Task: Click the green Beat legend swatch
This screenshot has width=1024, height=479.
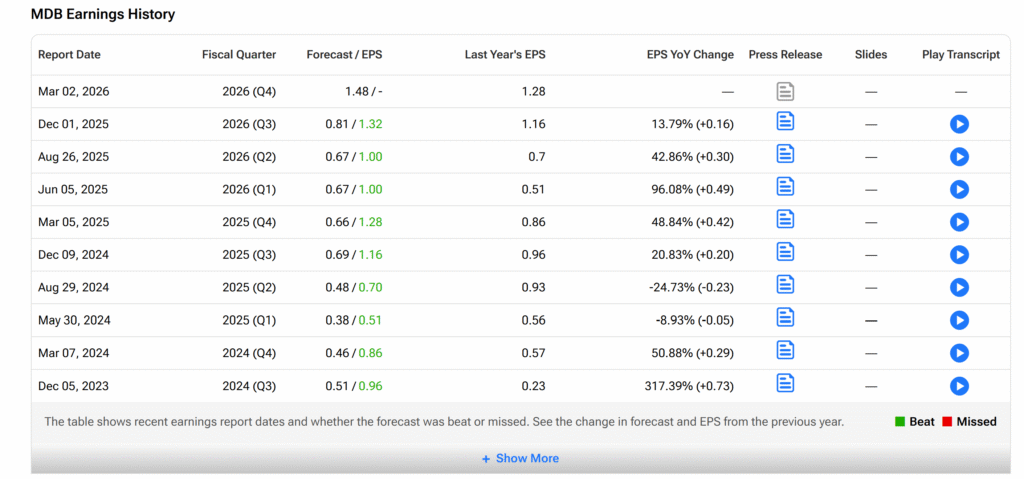Action: click(x=900, y=422)
